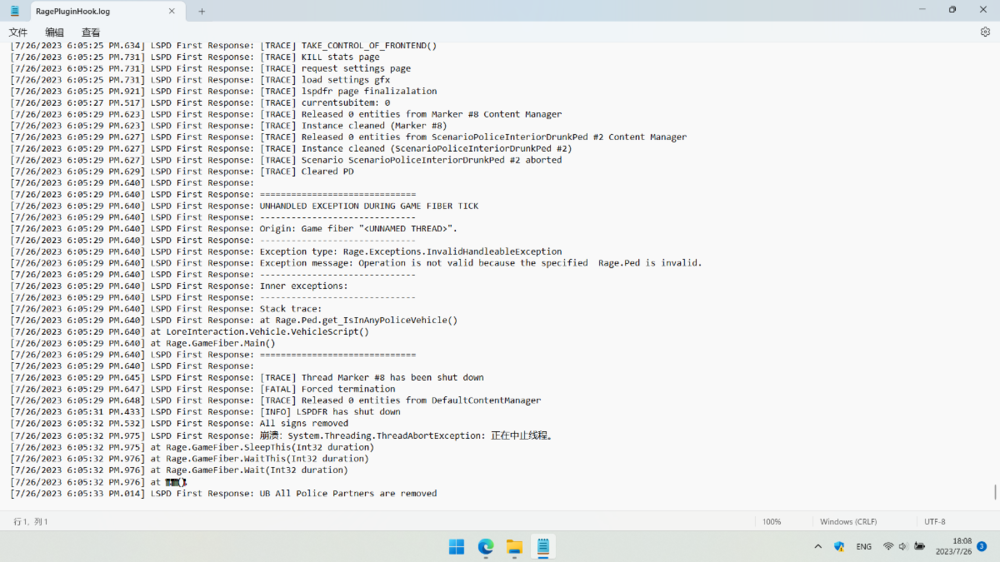This screenshot has height=562, width=1000.
Task: Show hidden tray icons chevron
Action: pos(818,547)
